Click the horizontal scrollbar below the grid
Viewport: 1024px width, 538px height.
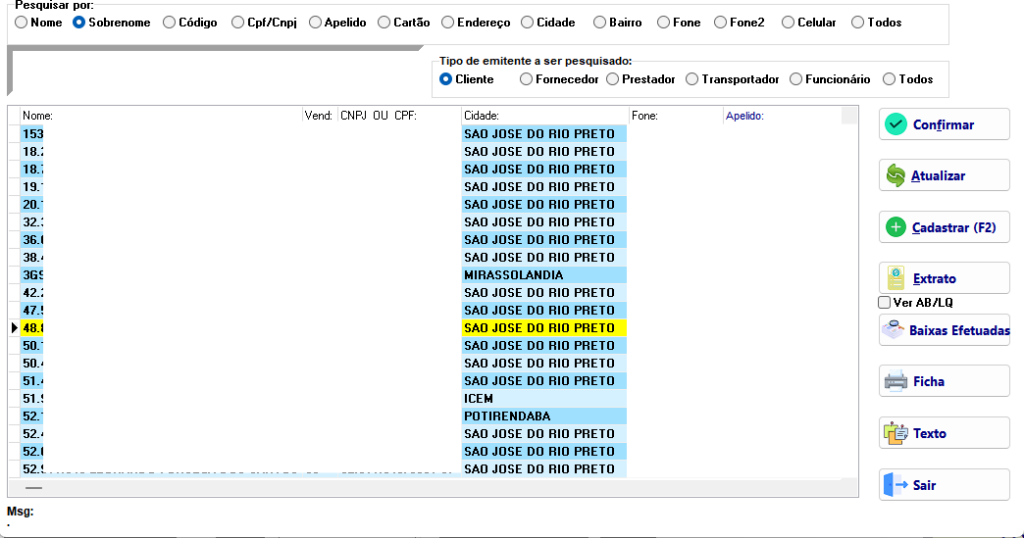[432, 487]
